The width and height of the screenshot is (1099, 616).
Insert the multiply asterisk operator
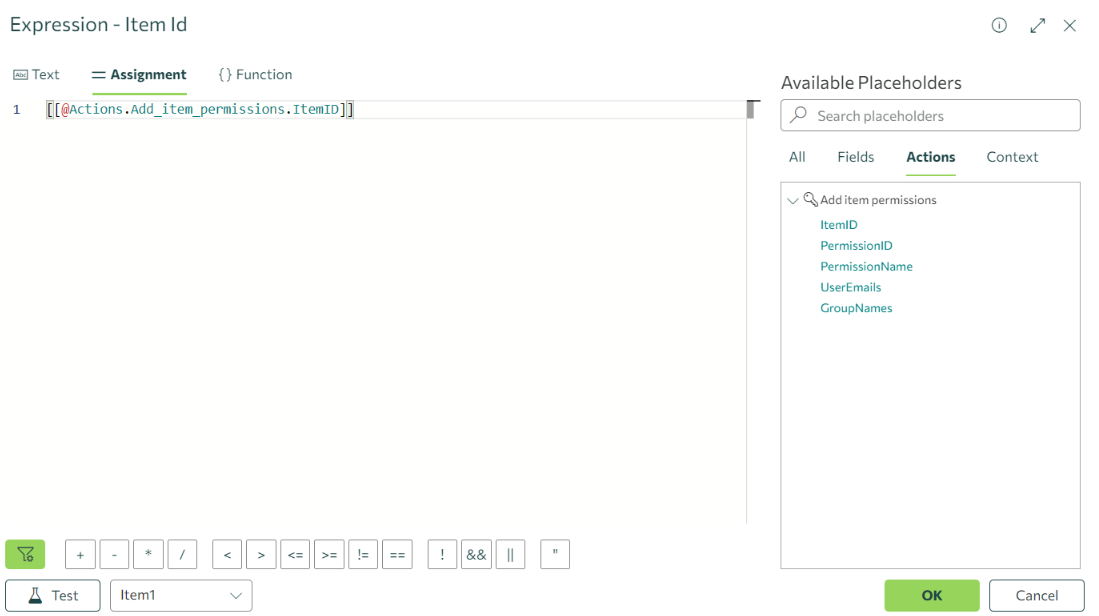(149, 554)
